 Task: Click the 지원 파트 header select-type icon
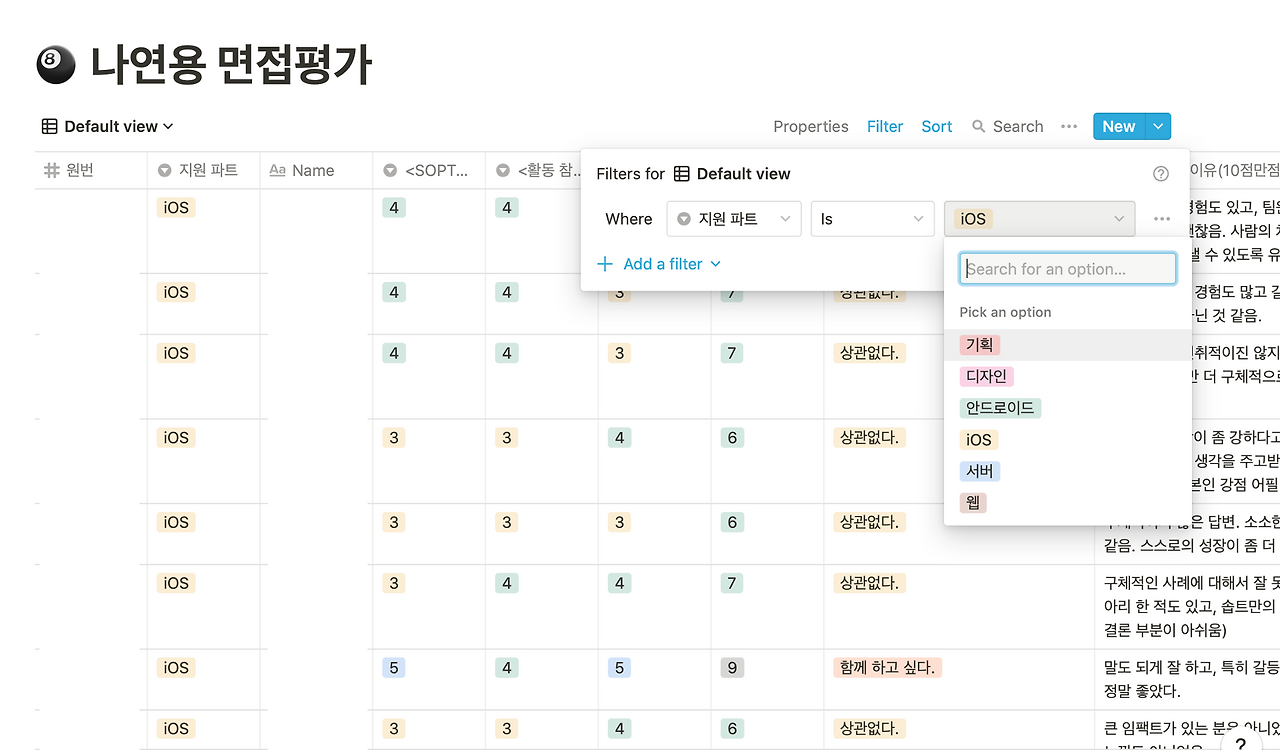pyautogui.click(x=165, y=171)
